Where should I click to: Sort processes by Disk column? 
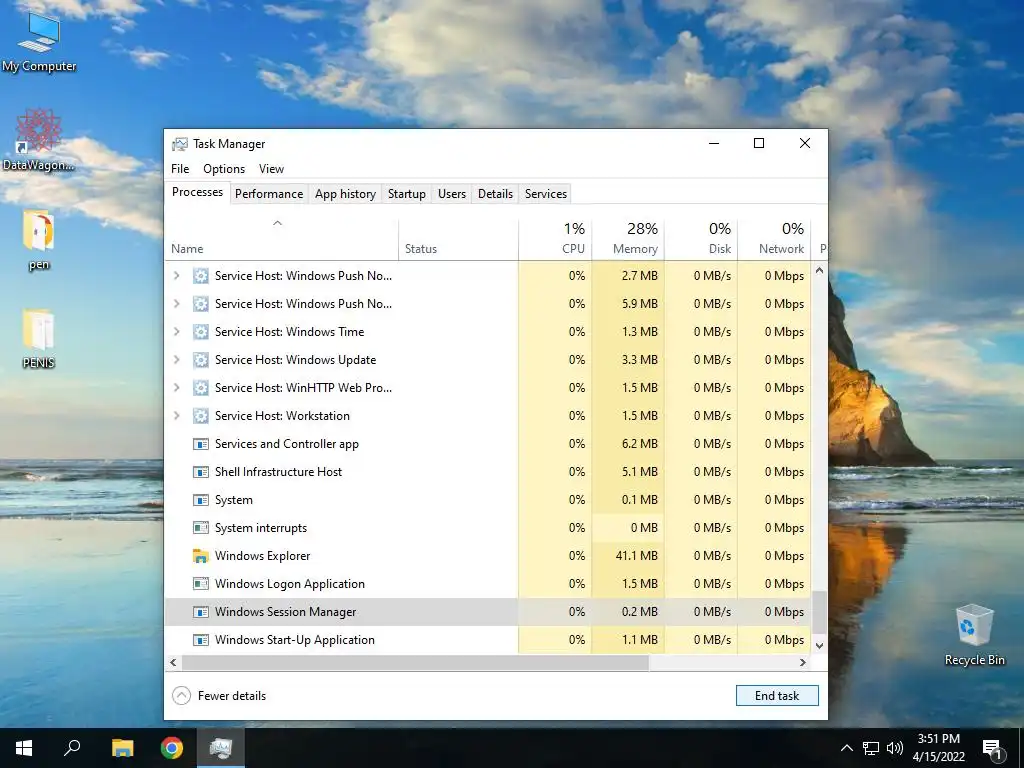(701, 239)
